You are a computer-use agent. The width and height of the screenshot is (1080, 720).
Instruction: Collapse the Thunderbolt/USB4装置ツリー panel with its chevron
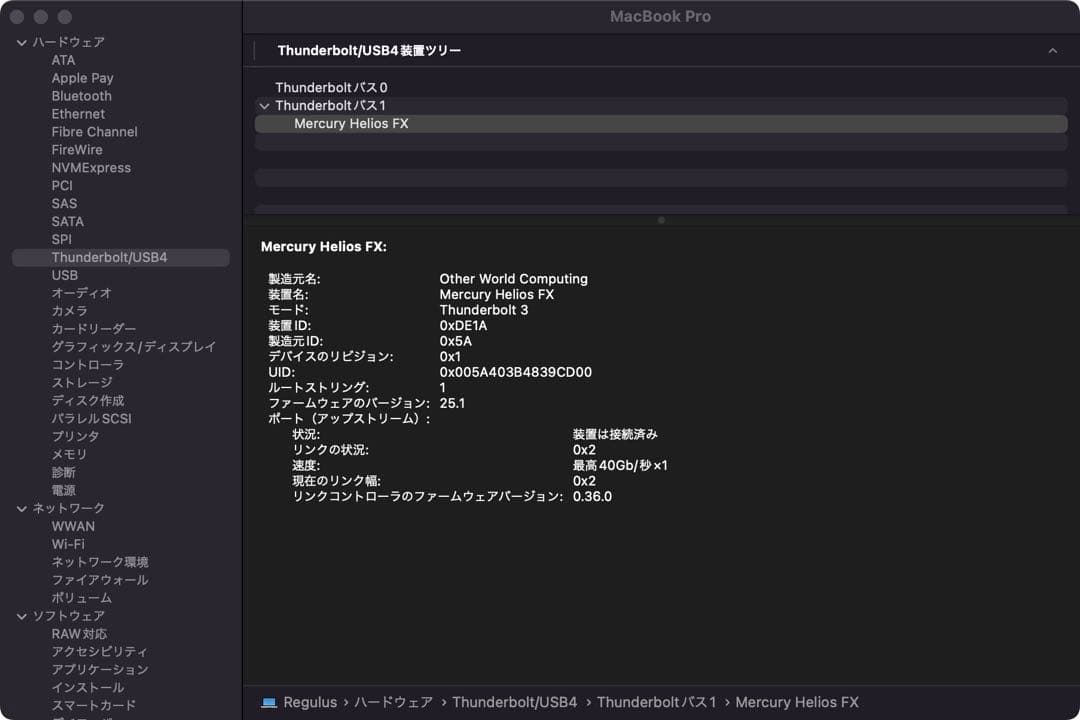1052,50
